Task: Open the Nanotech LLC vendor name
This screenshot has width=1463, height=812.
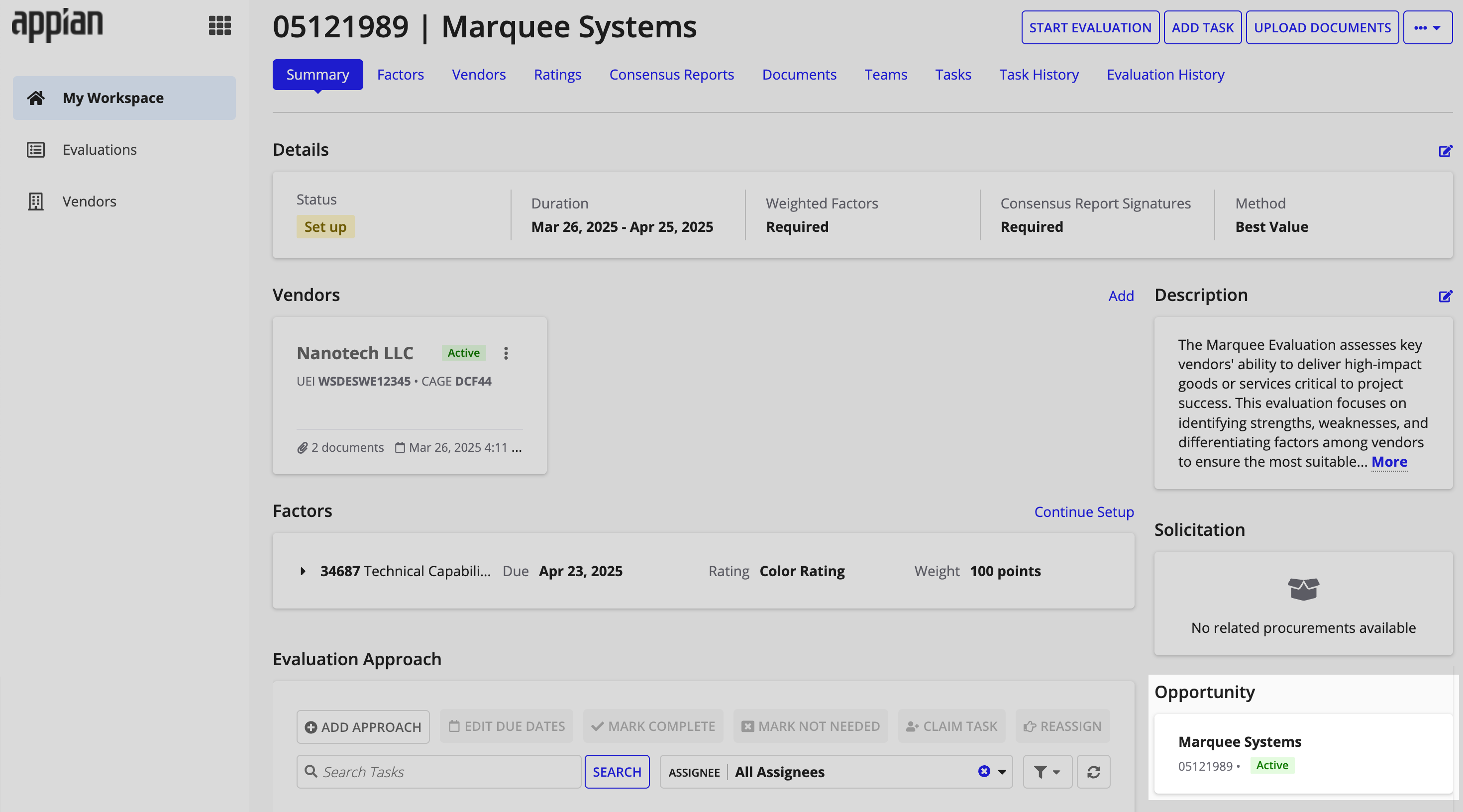Action: 355,353
